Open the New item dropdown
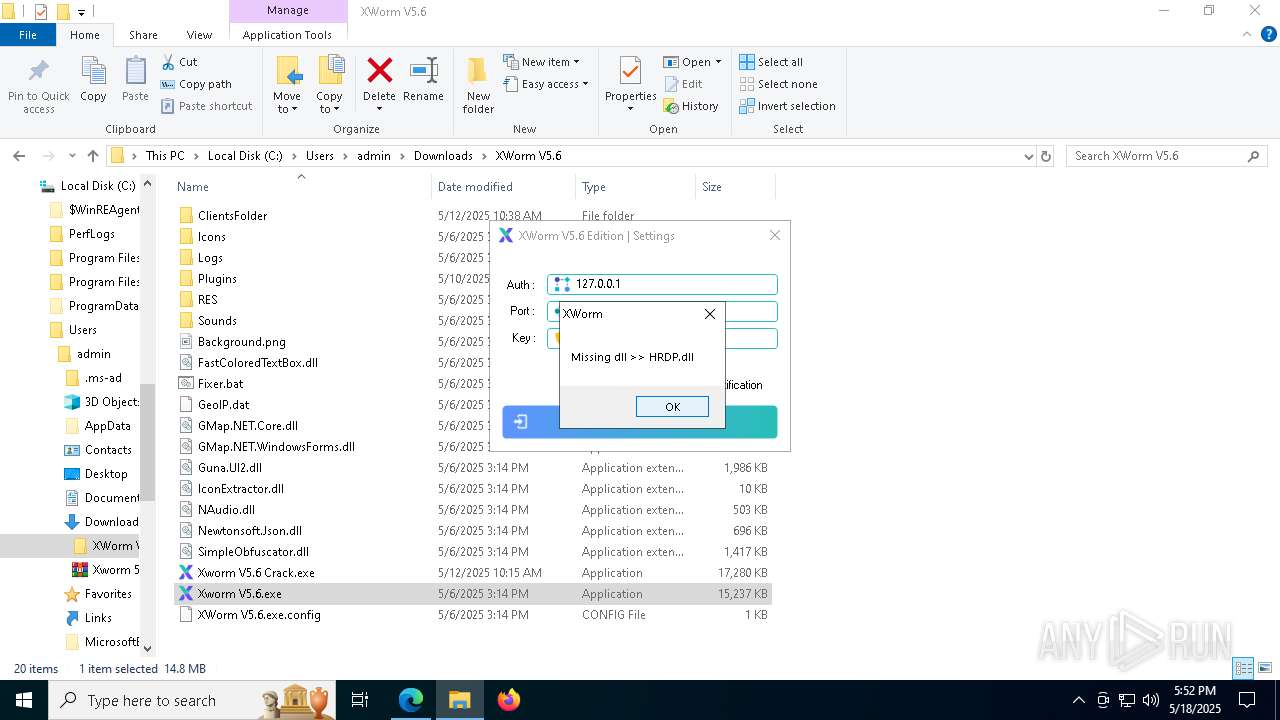 click(541, 62)
